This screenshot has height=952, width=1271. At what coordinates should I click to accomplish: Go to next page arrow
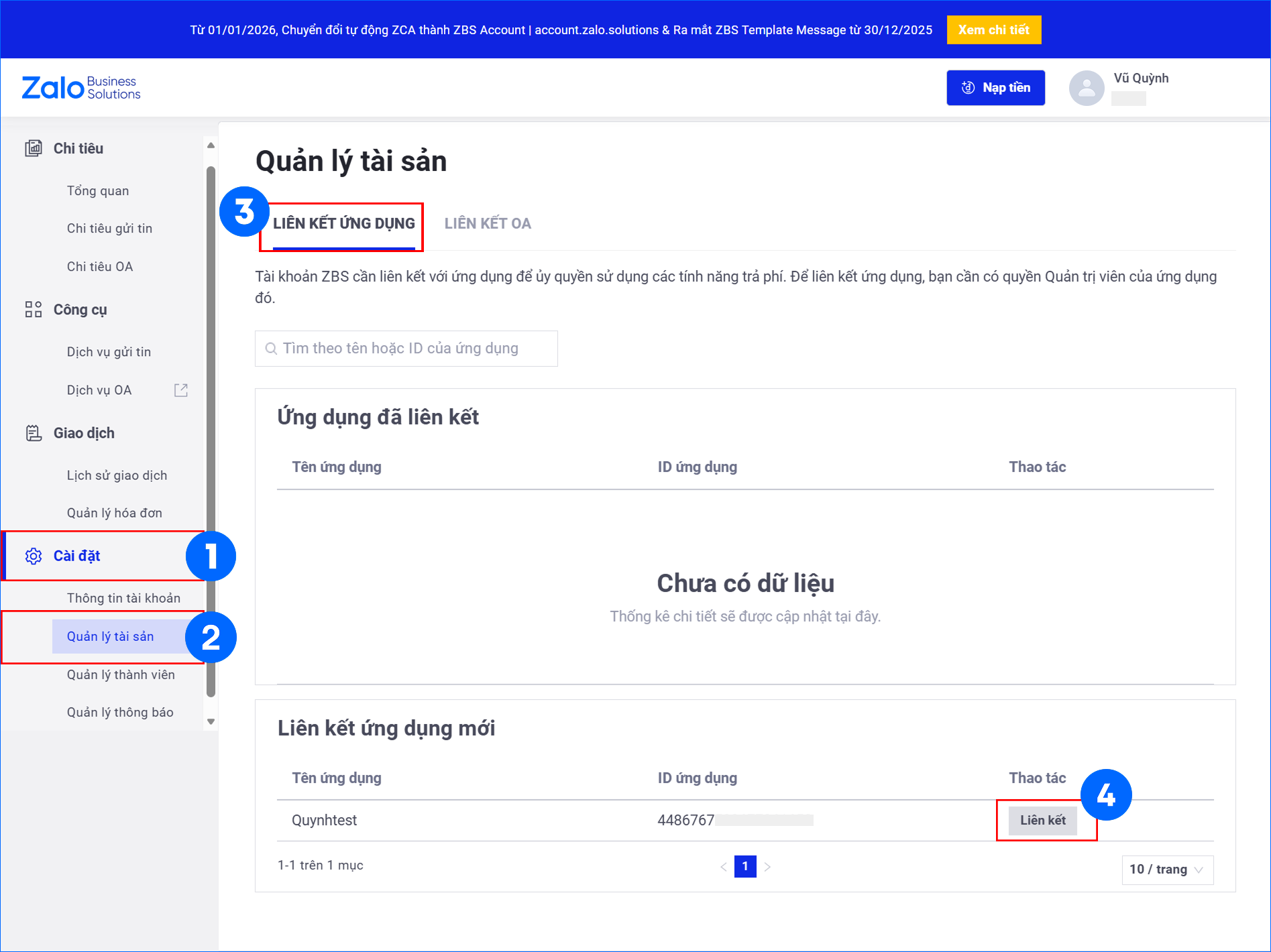point(768,867)
